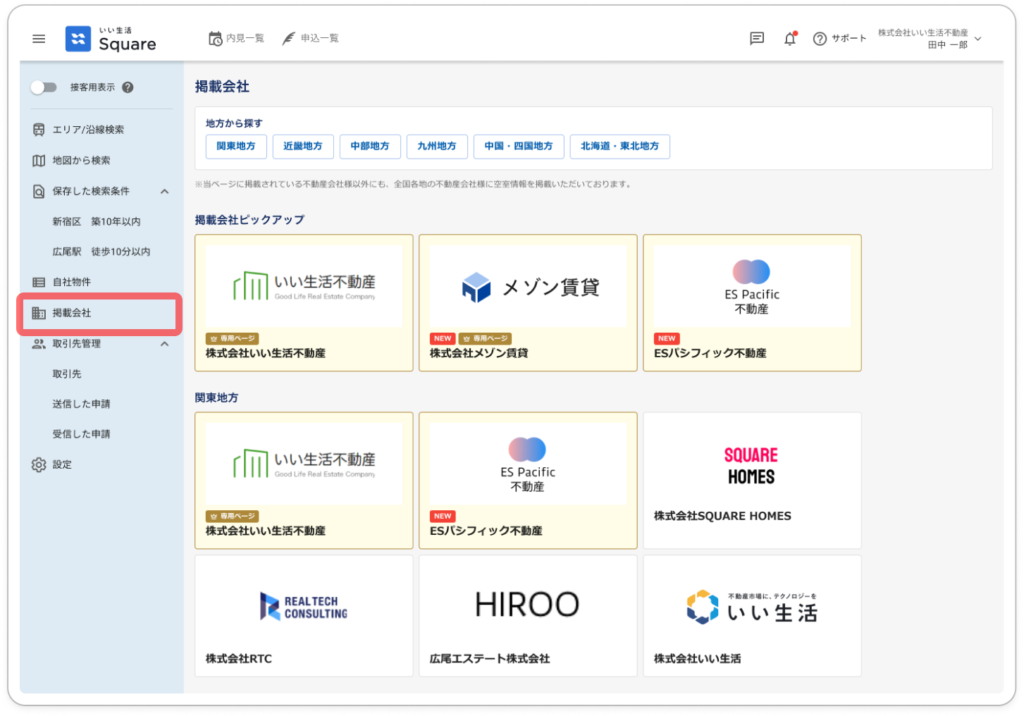The image size is (1024, 716).
Task: Open 内見一覧 in top bar
Action: coord(236,38)
